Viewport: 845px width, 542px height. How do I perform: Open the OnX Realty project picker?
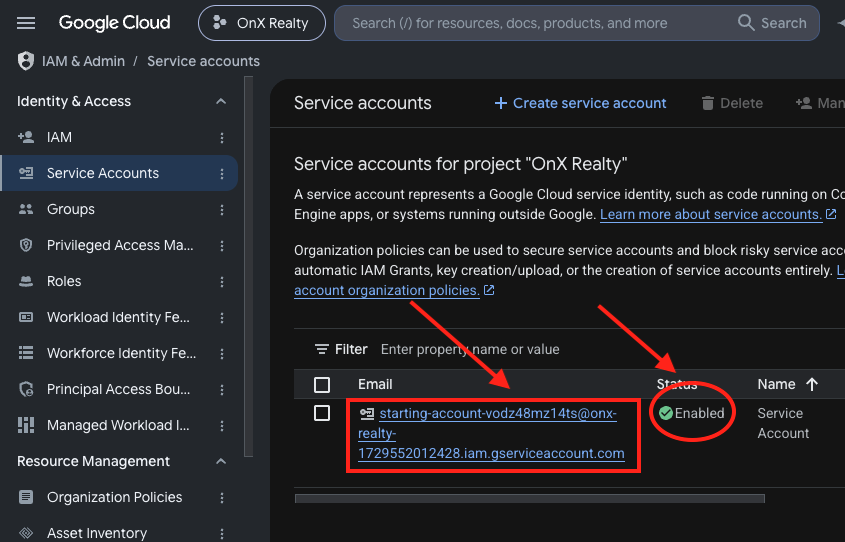point(262,23)
